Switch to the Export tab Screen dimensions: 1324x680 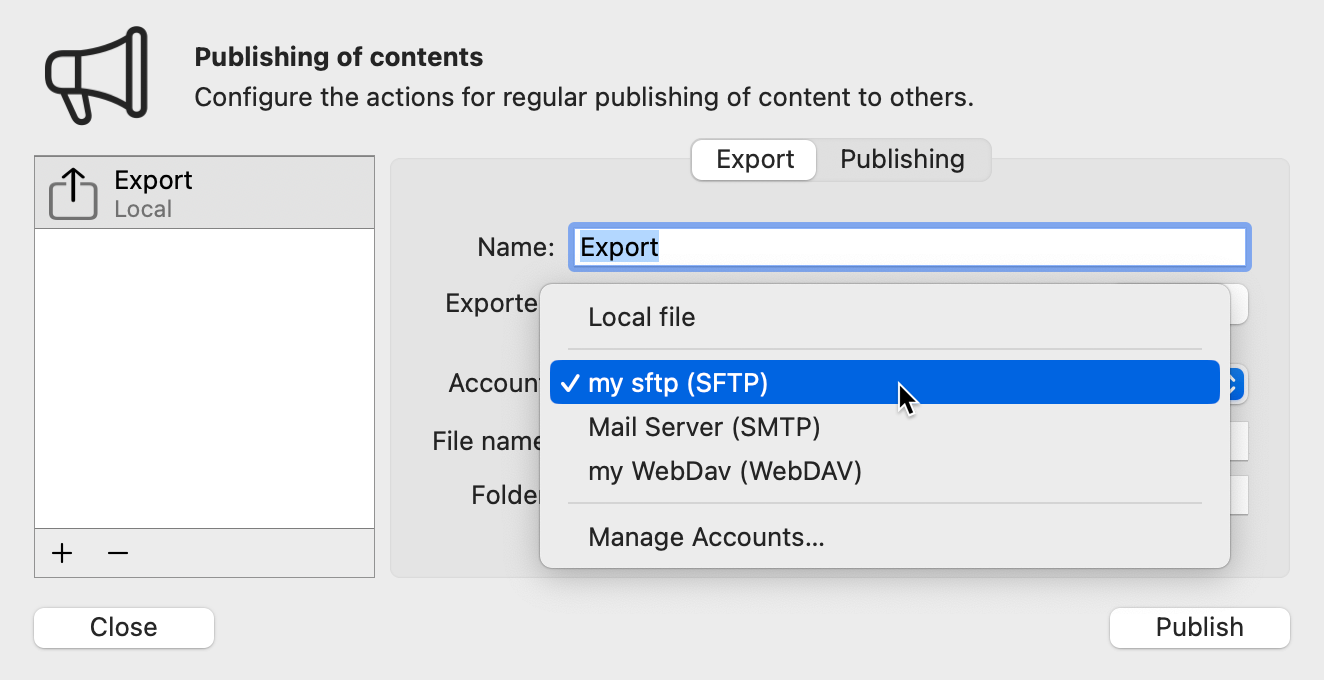(x=753, y=159)
